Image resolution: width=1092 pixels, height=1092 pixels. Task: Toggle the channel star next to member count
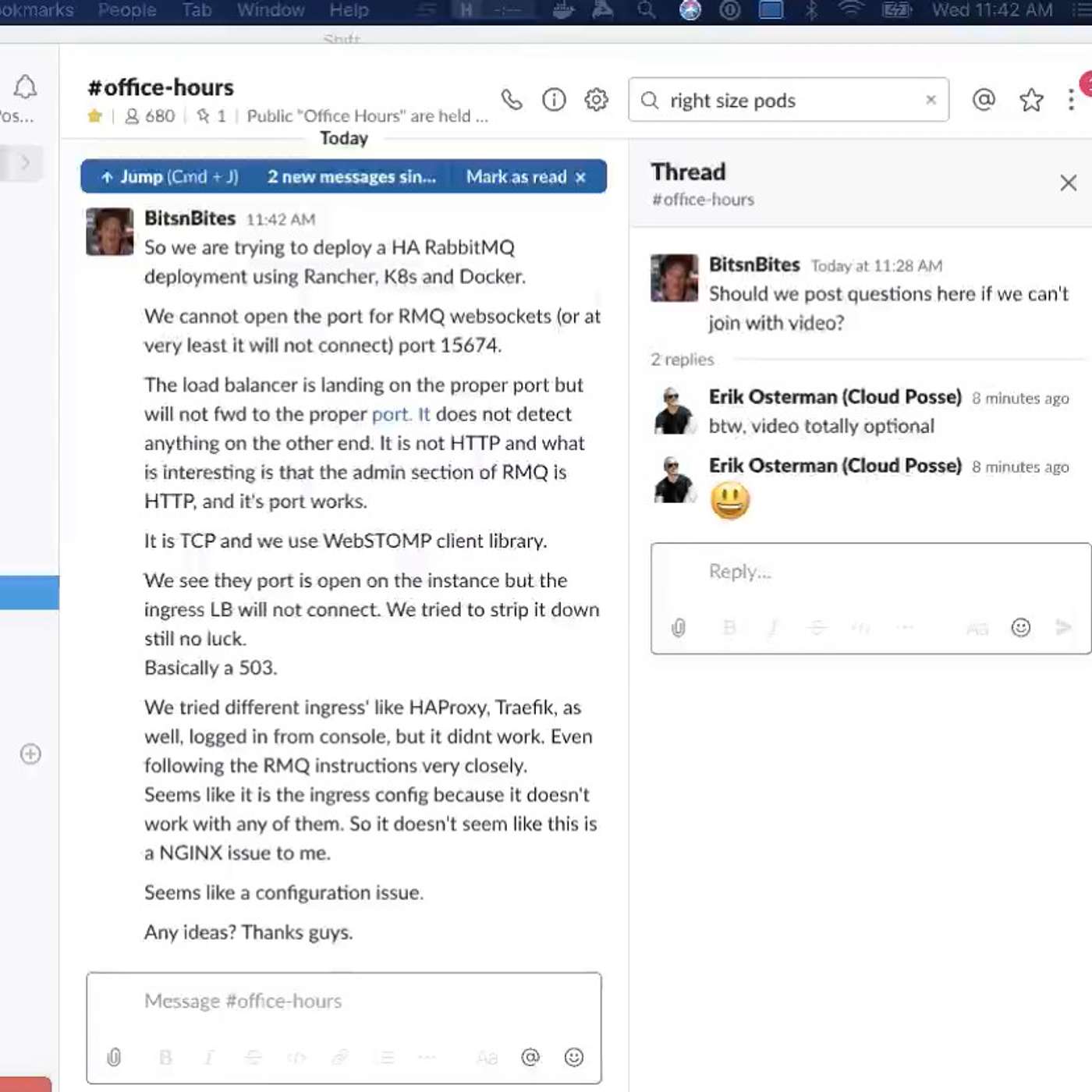(95, 116)
